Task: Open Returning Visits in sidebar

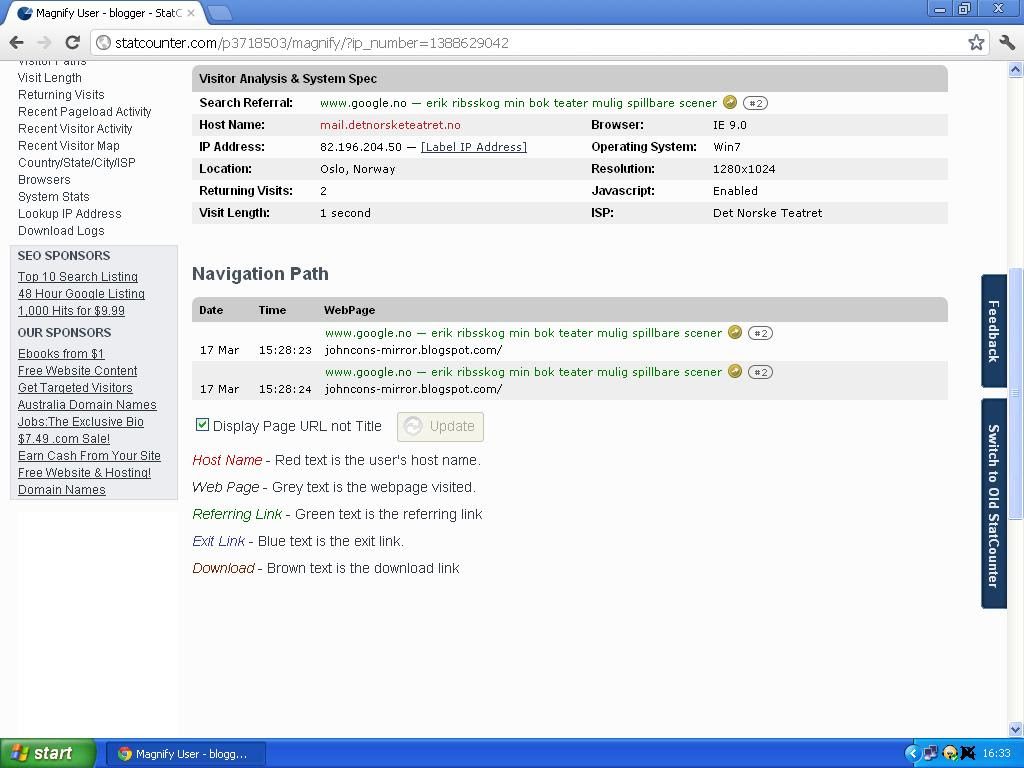Action: click(61, 95)
